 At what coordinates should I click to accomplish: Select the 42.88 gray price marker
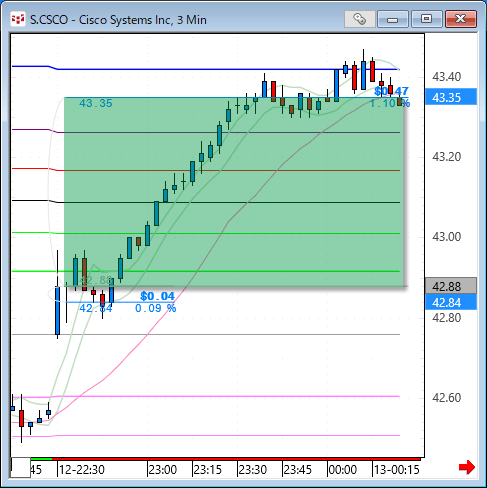point(451,286)
